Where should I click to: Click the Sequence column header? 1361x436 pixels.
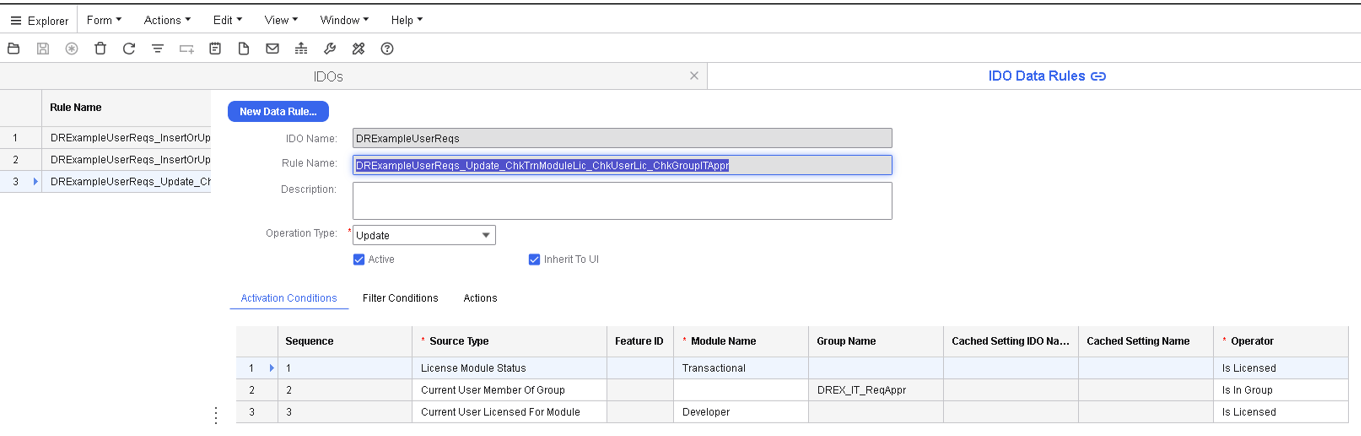point(343,341)
